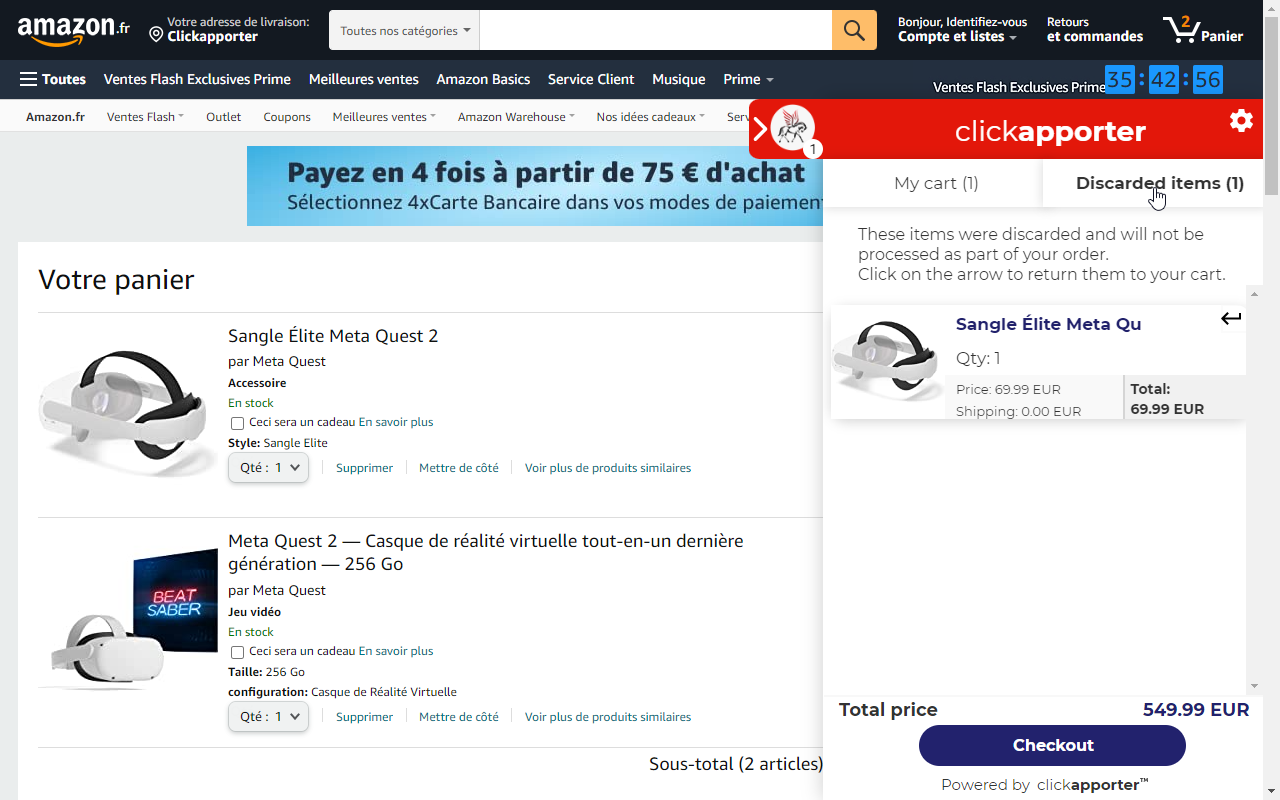Click the Checkout button
The image size is (1280, 800).
point(1052,745)
